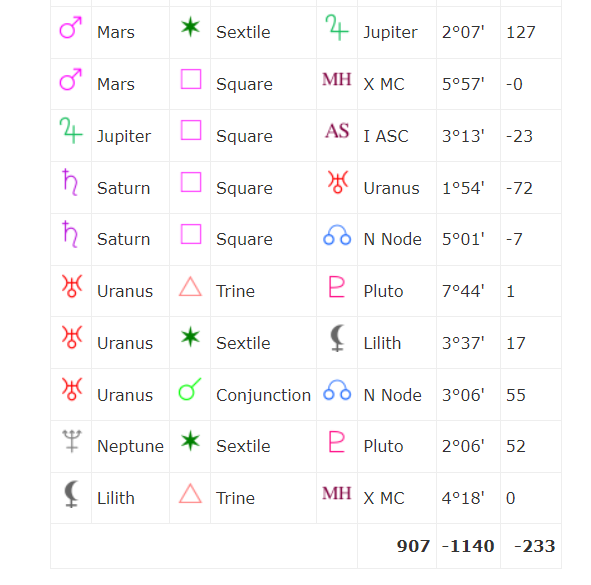Click the Pluto symbol in the Neptune Sextile row

337,442
